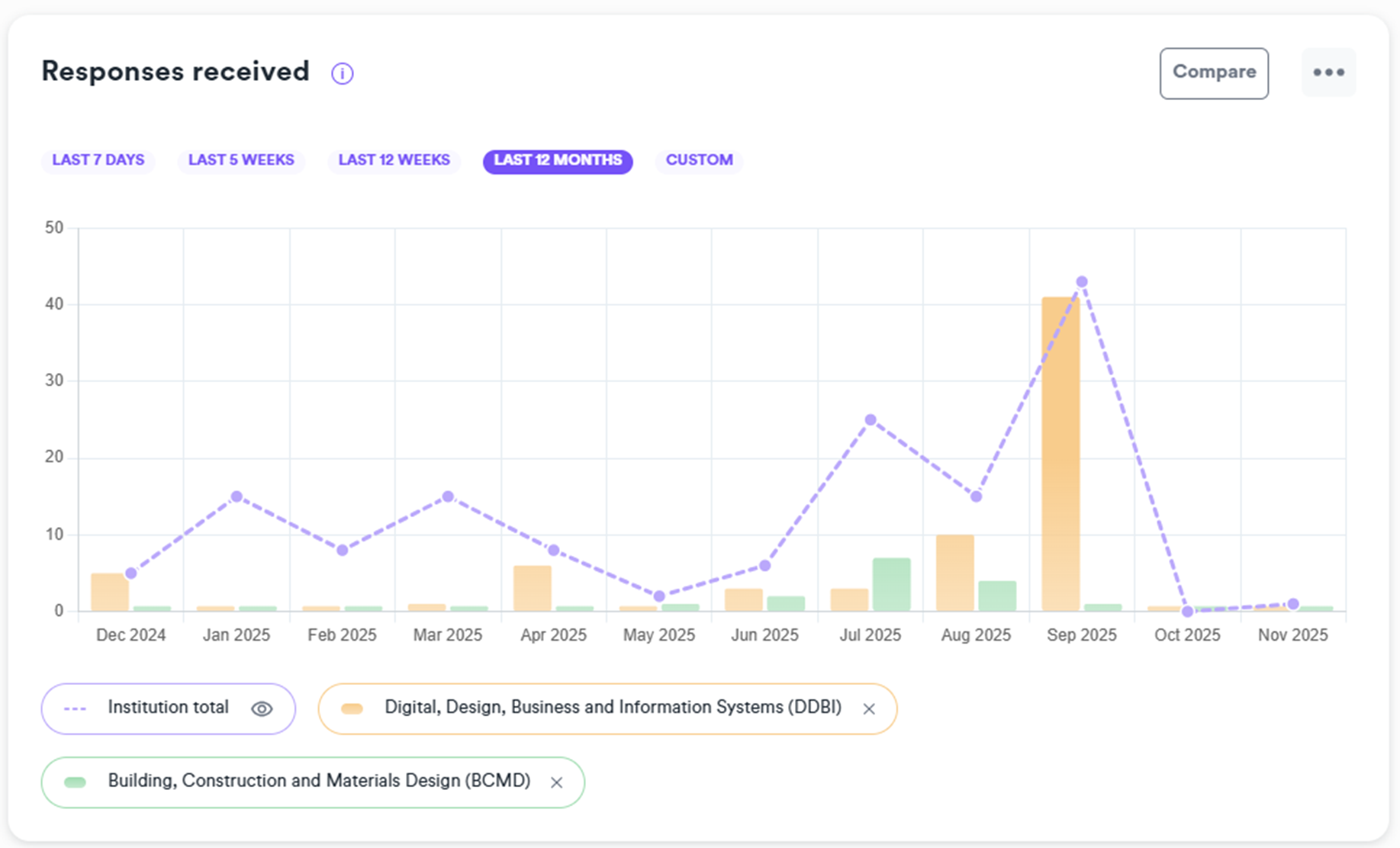Click the Sep 2025 peak line point
Viewport: 1400px width, 848px height.
1081,282
